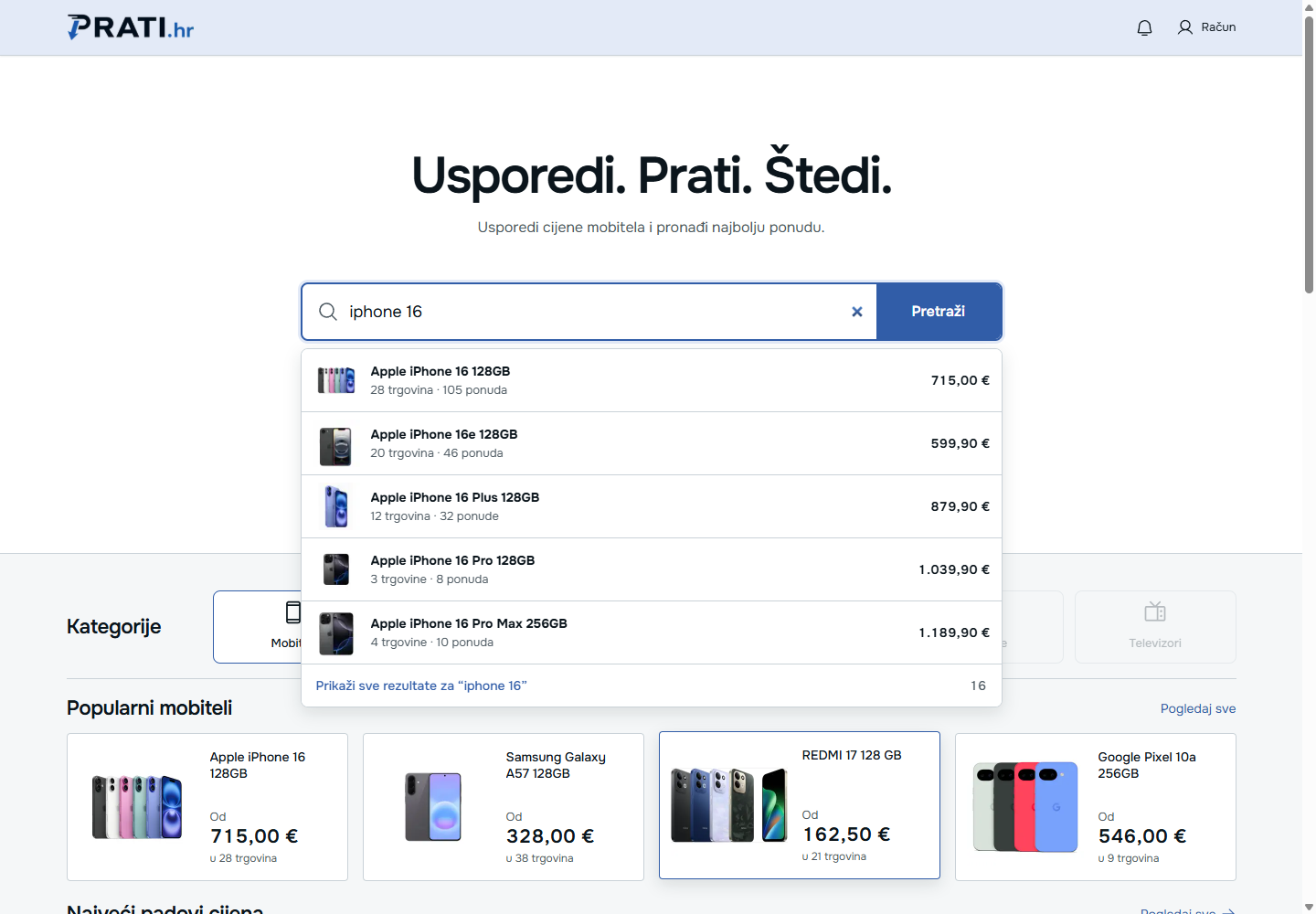The image size is (1316, 914).
Task: Click the 546,00 € price on Pixel card
Action: click(1142, 836)
